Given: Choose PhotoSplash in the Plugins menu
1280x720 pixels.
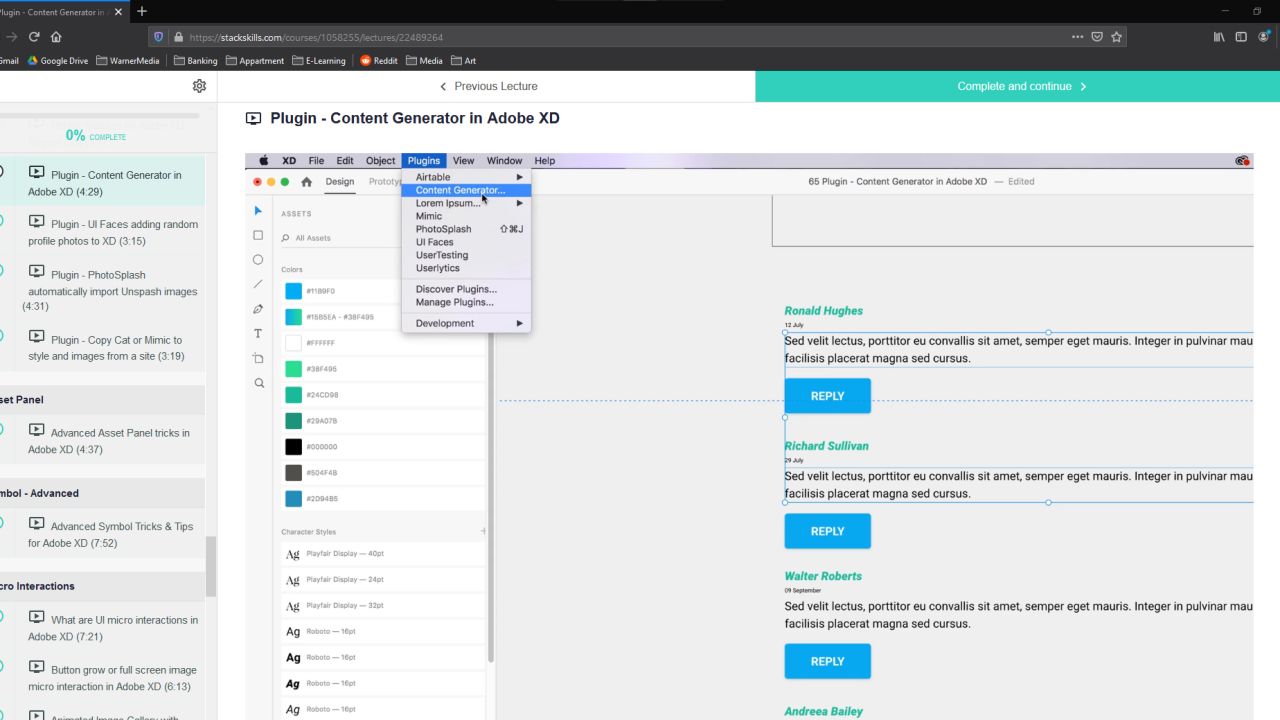Looking at the screenshot, I should [466, 229].
